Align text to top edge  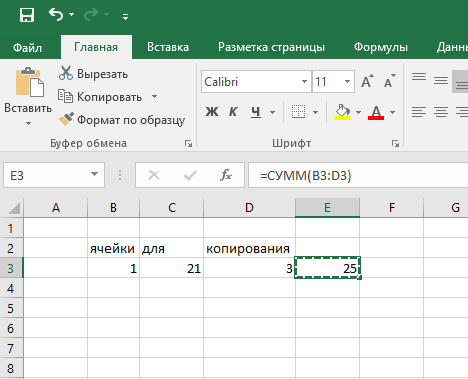pos(419,77)
